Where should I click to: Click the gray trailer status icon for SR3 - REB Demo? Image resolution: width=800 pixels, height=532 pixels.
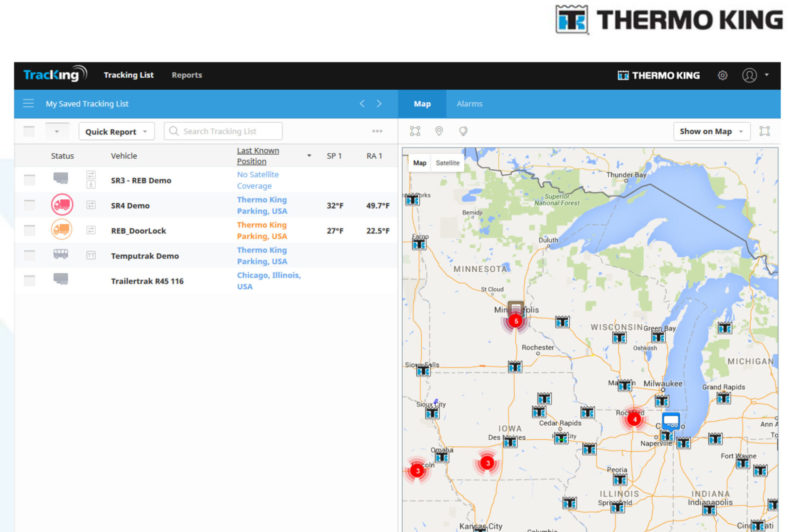61,178
